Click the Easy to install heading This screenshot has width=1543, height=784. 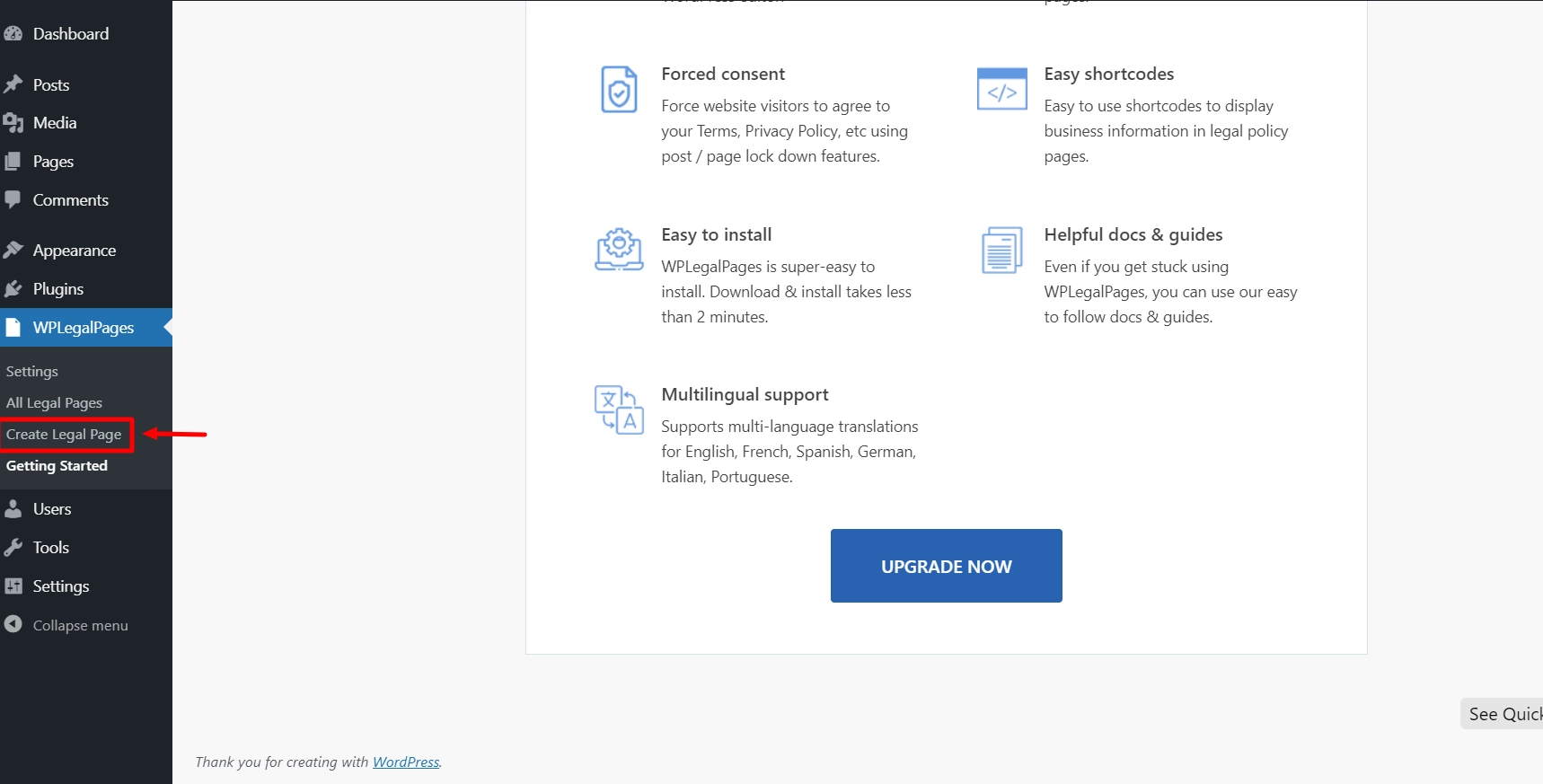coord(717,234)
